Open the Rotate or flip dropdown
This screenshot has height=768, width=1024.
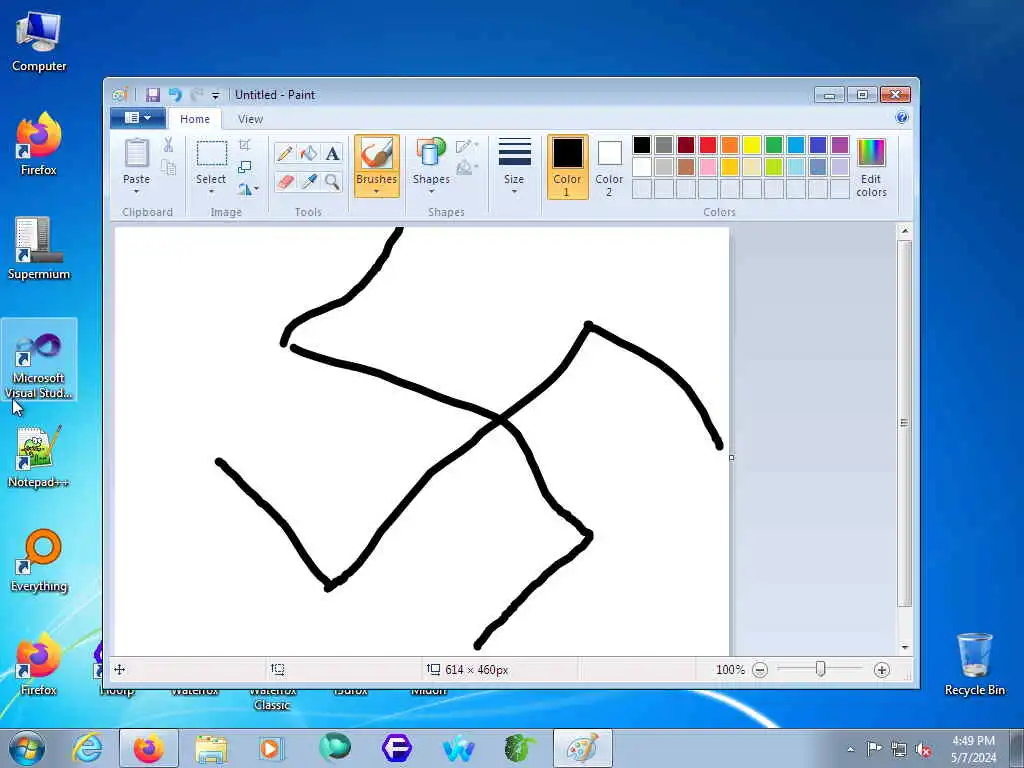tap(248, 189)
